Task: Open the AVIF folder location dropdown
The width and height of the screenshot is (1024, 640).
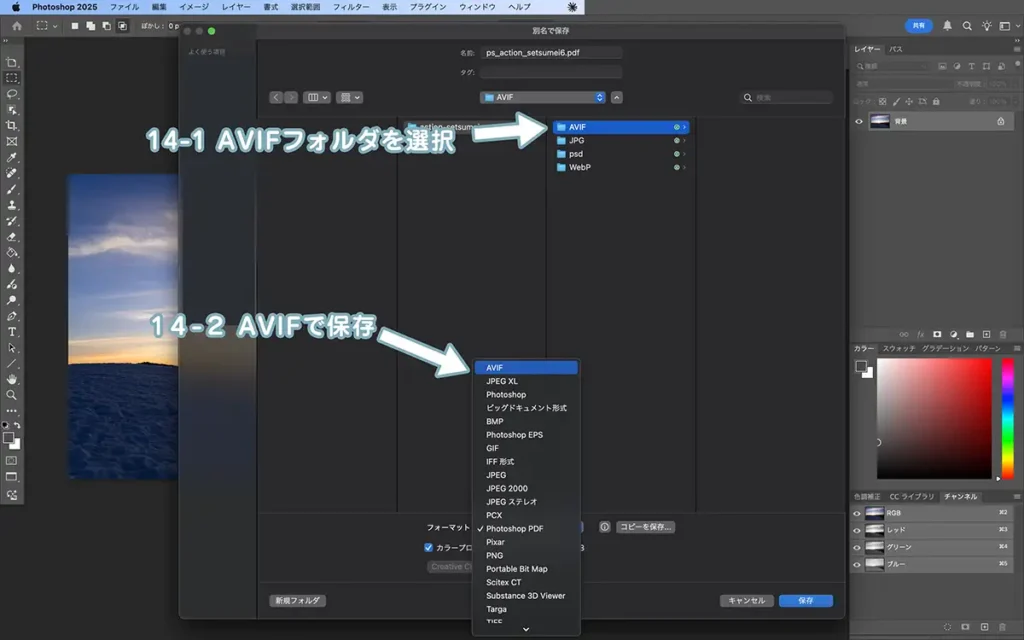Action: (x=543, y=97)
